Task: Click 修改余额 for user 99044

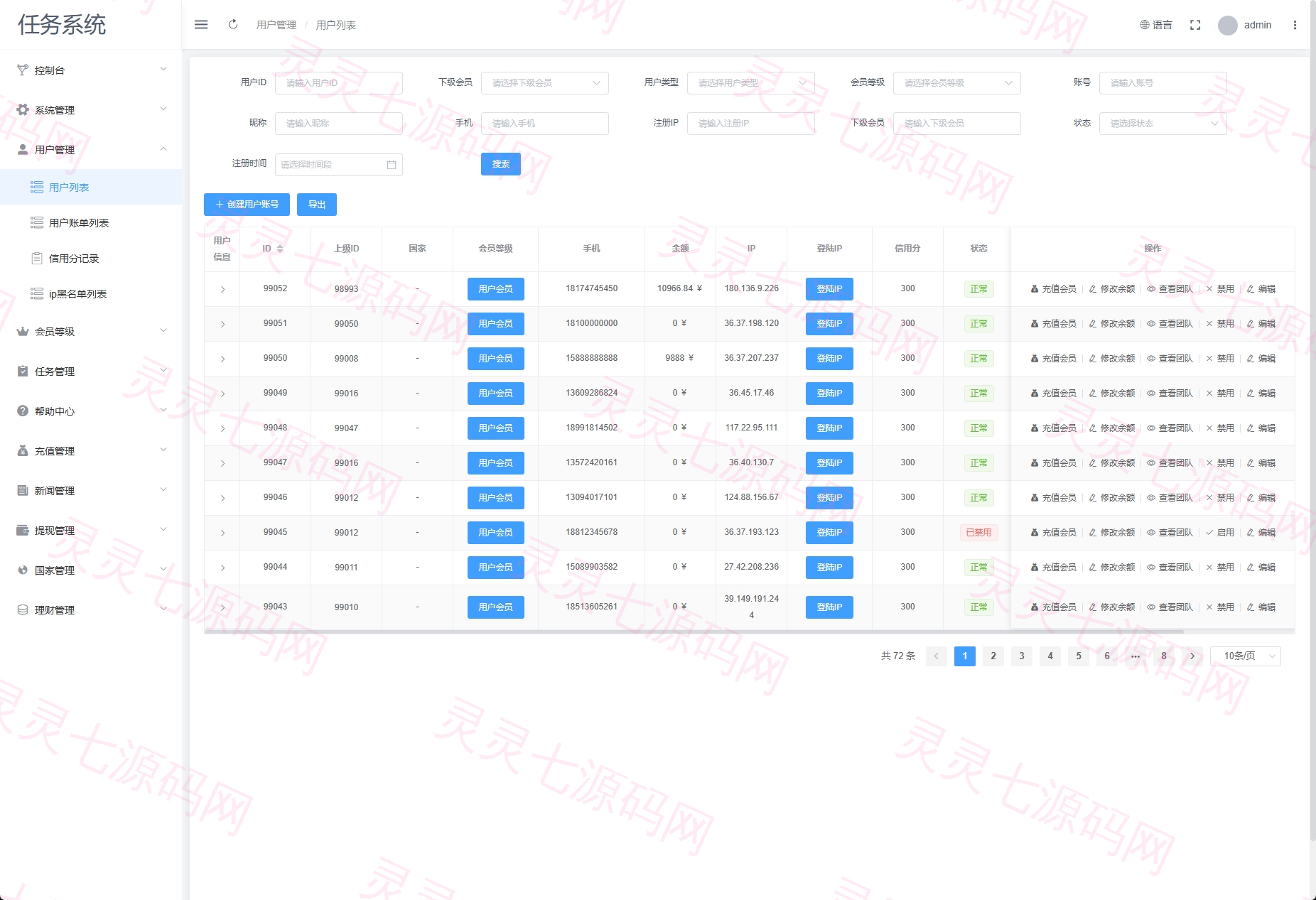Action: tap(1112, 568)
